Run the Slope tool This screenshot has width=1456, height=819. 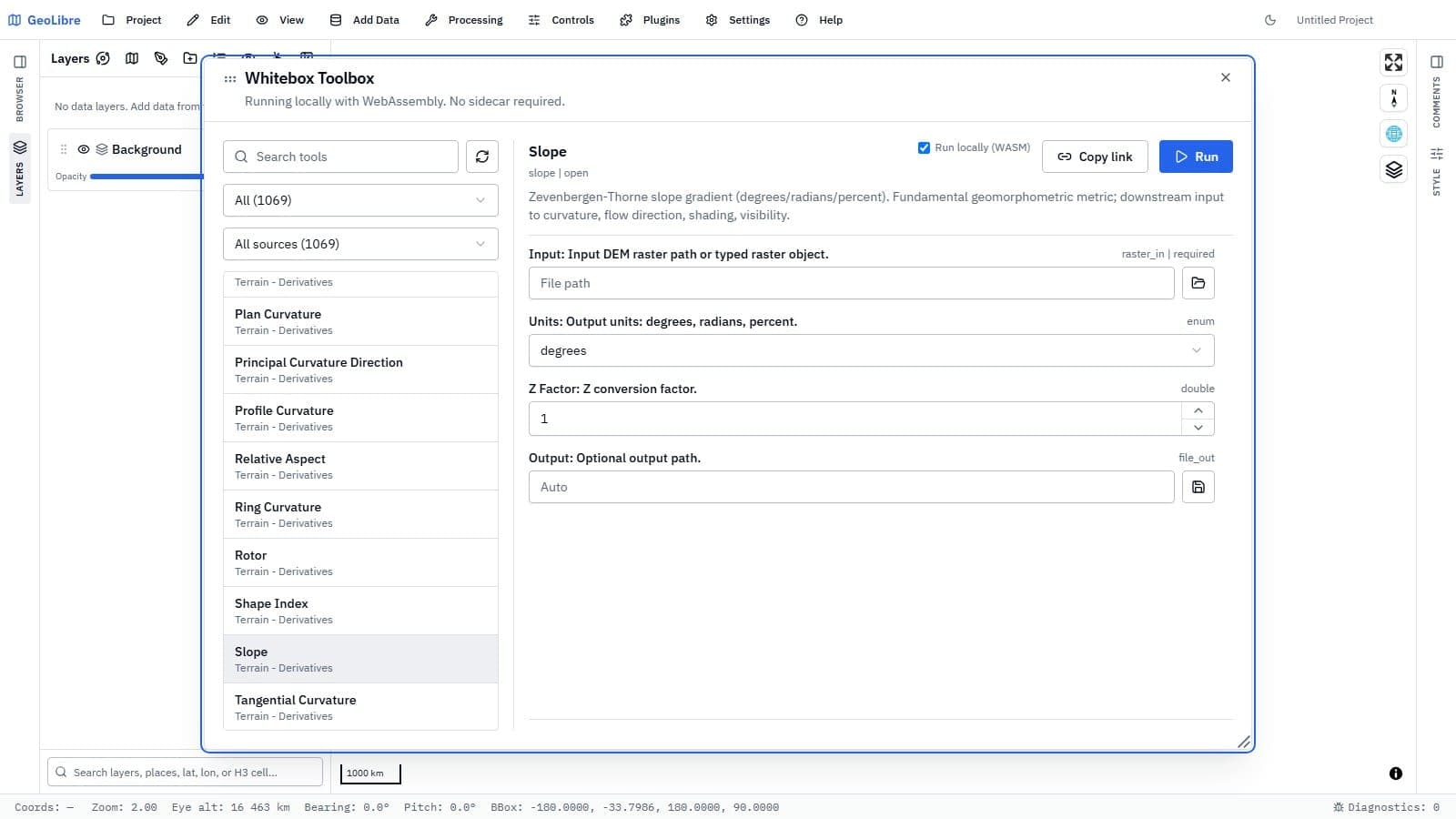(1196, 157)
